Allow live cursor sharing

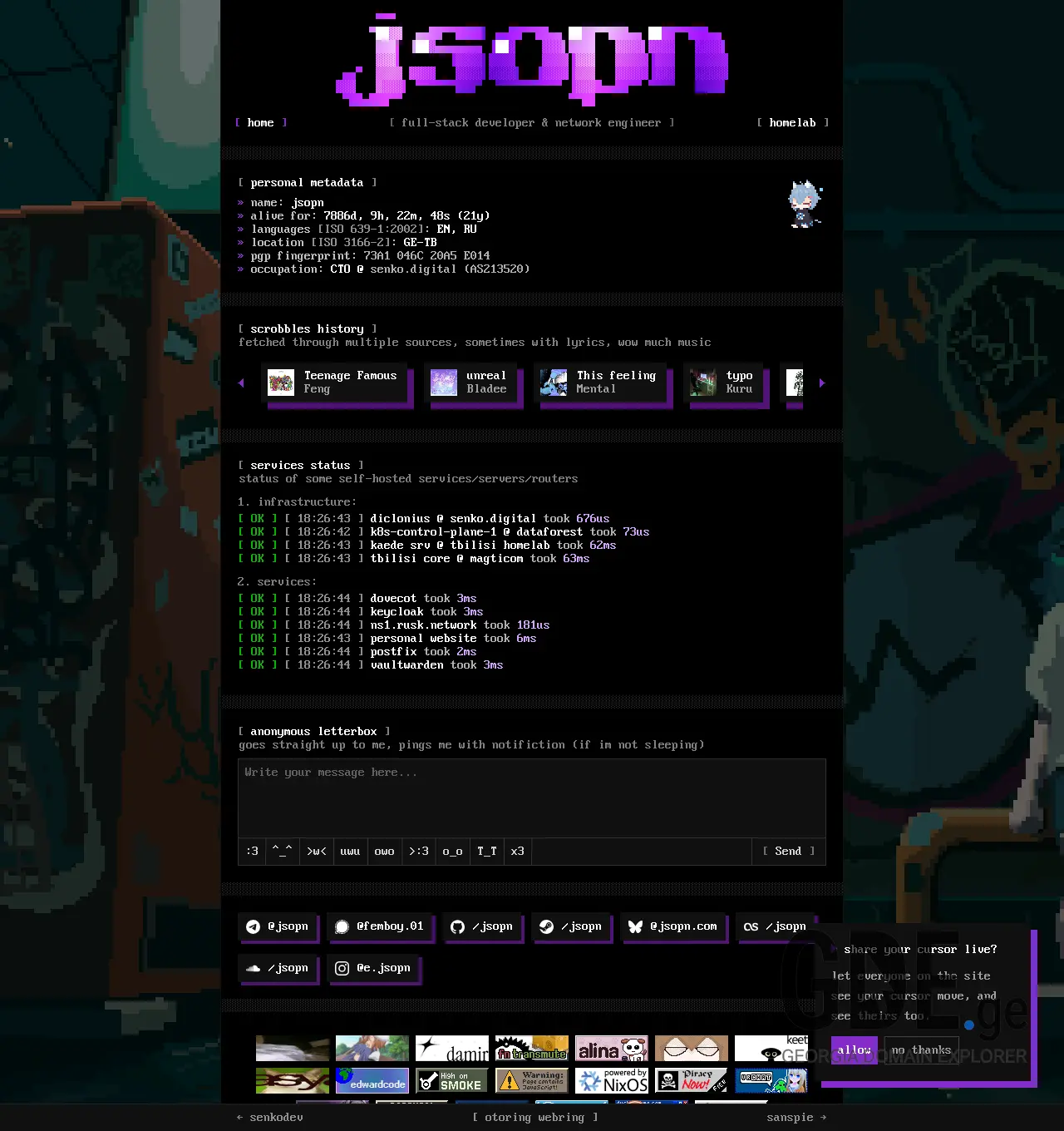(855, 1050)
